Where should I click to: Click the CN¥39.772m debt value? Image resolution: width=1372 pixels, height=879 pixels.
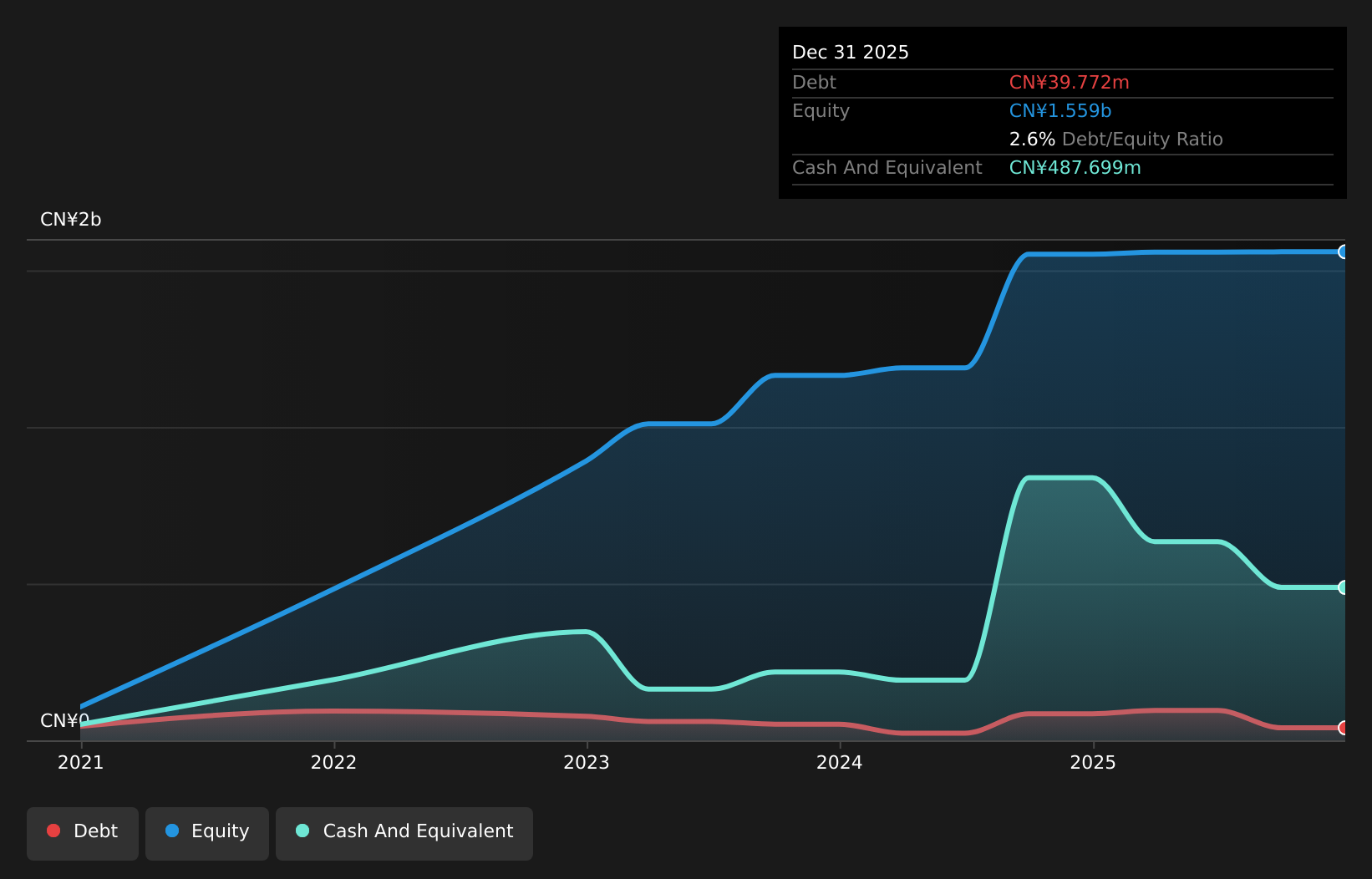pos(1070,83)
